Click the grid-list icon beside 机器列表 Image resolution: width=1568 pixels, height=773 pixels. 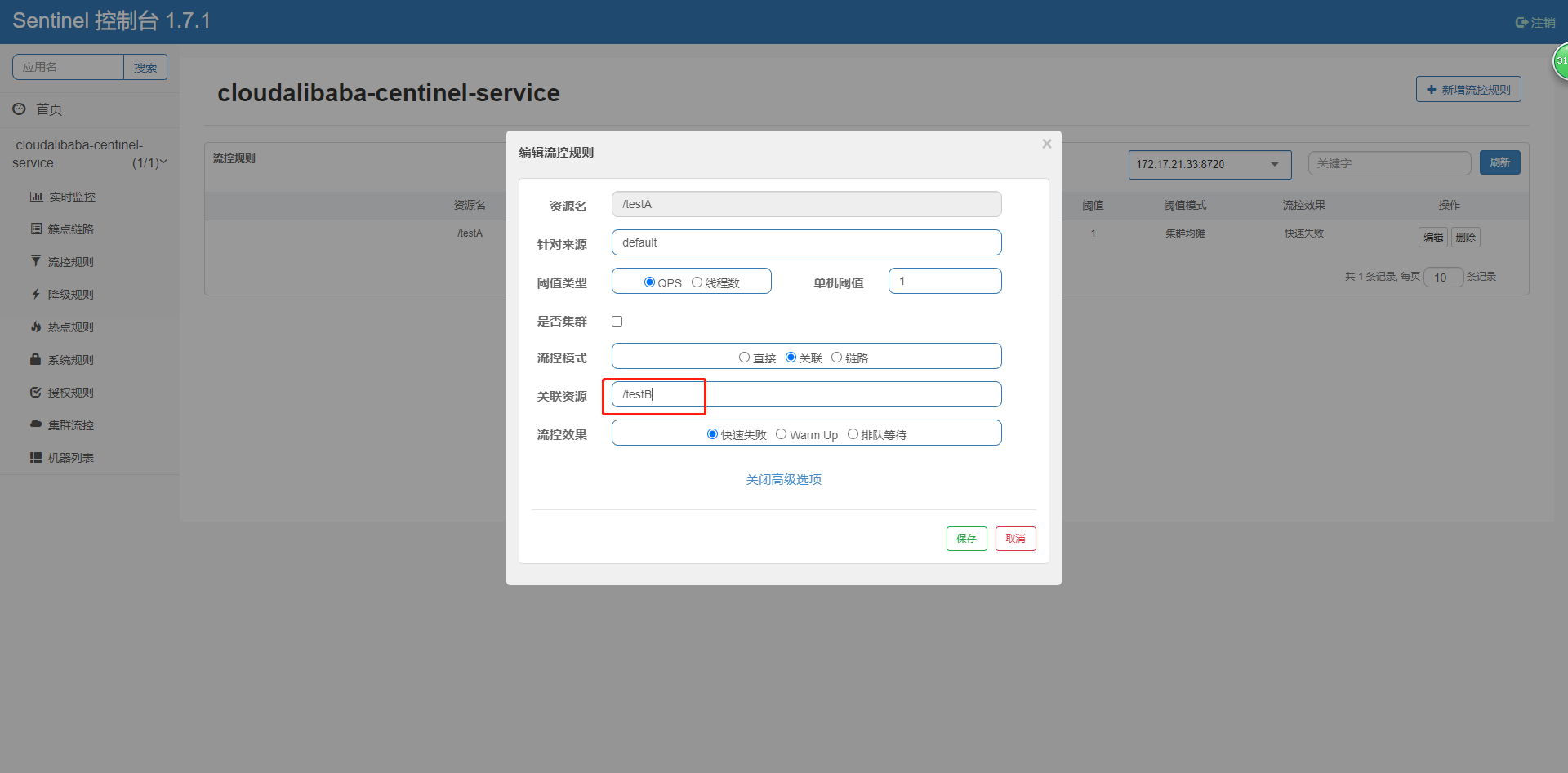pyautogui.click(x=36, y=457)
